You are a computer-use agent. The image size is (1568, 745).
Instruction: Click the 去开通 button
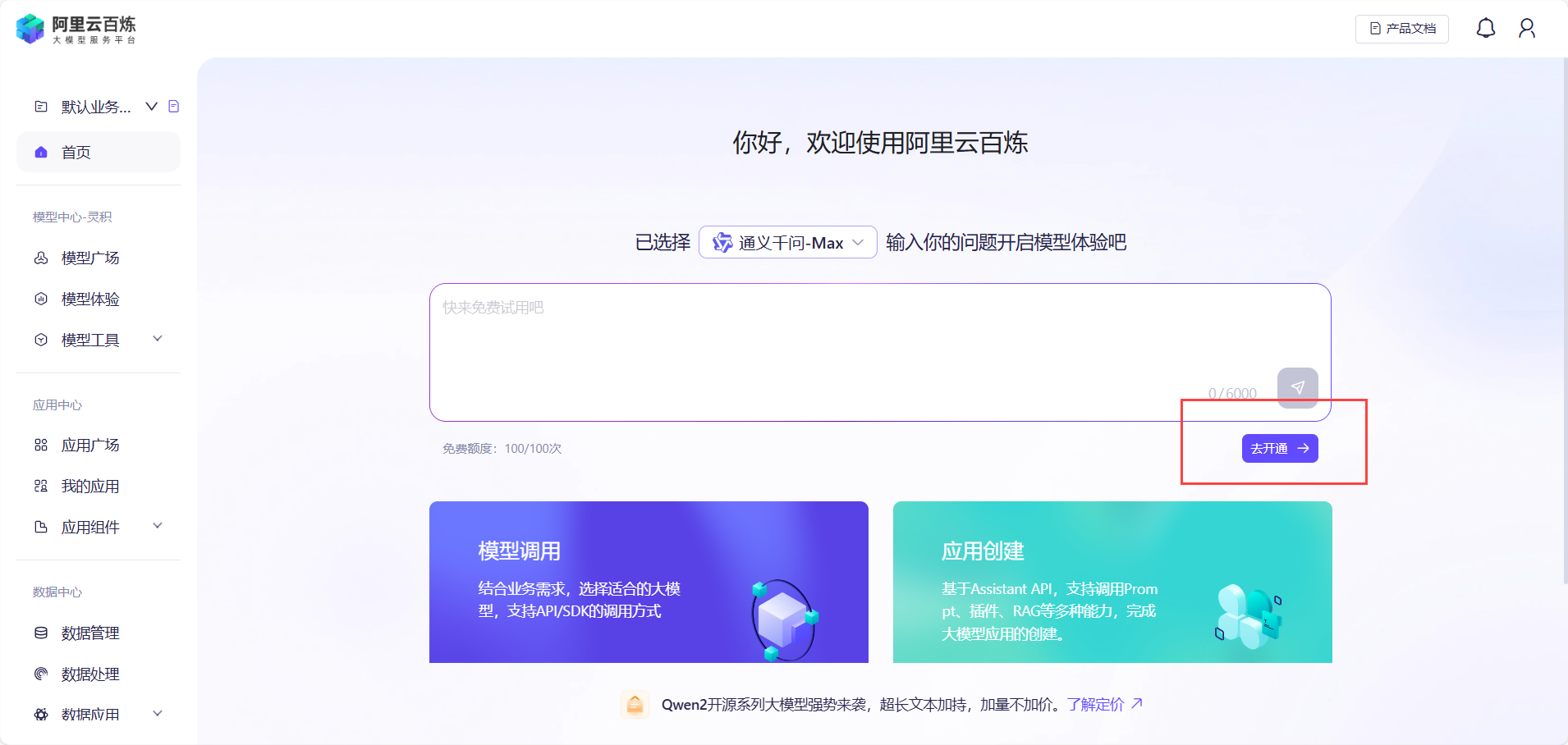(1280, 448)
